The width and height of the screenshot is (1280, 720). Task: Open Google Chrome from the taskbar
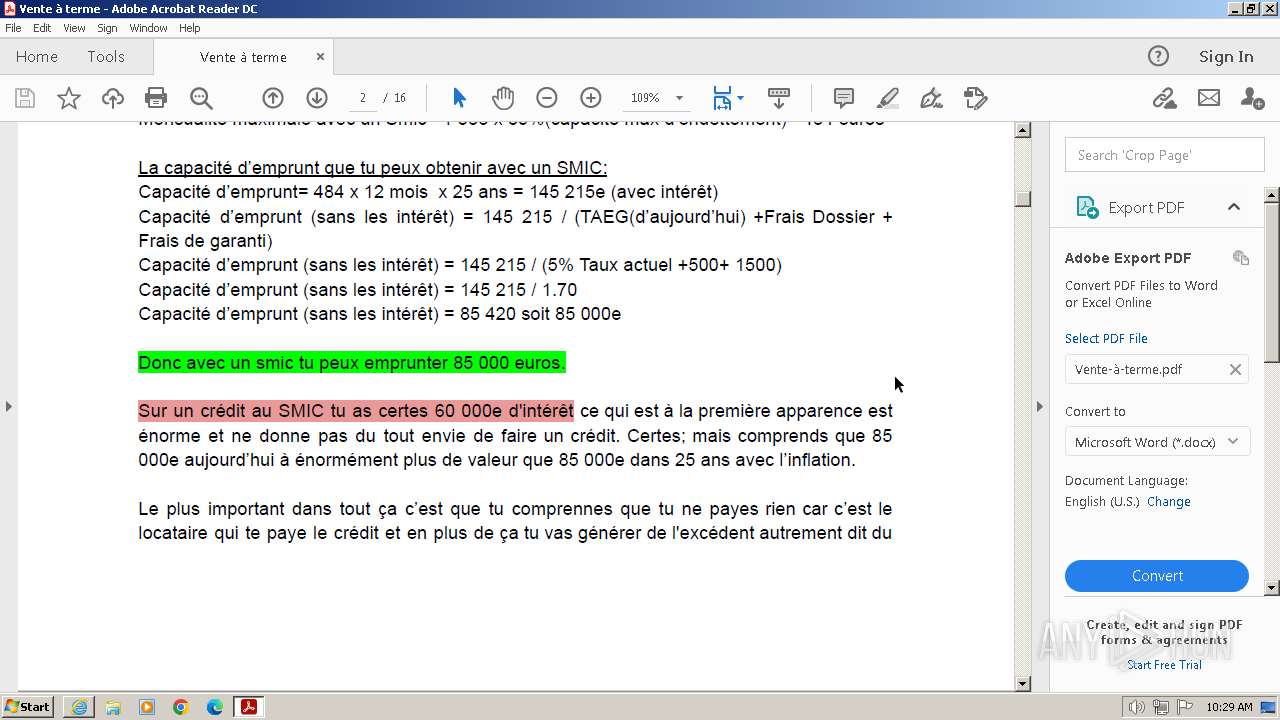pyautogui.click(x=181, y=707)
